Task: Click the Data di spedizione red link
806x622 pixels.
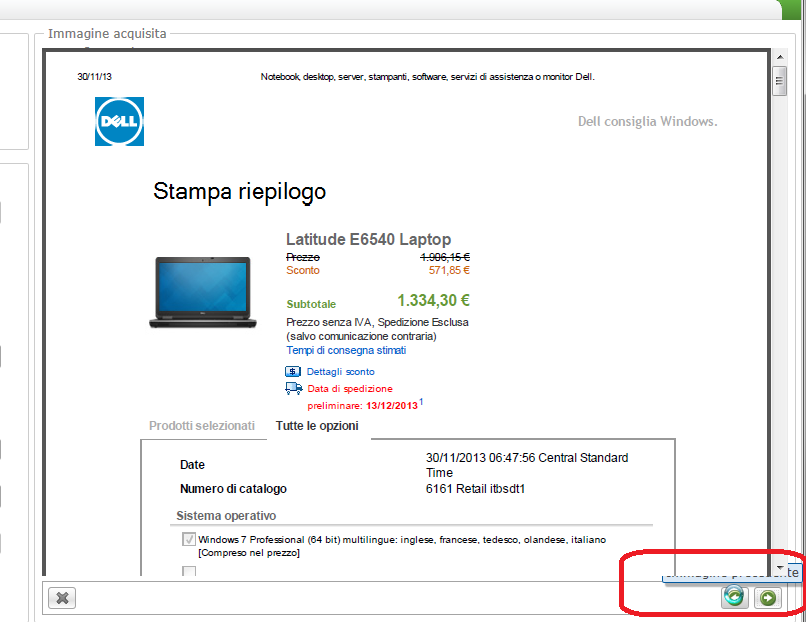Action: [350, 389]
